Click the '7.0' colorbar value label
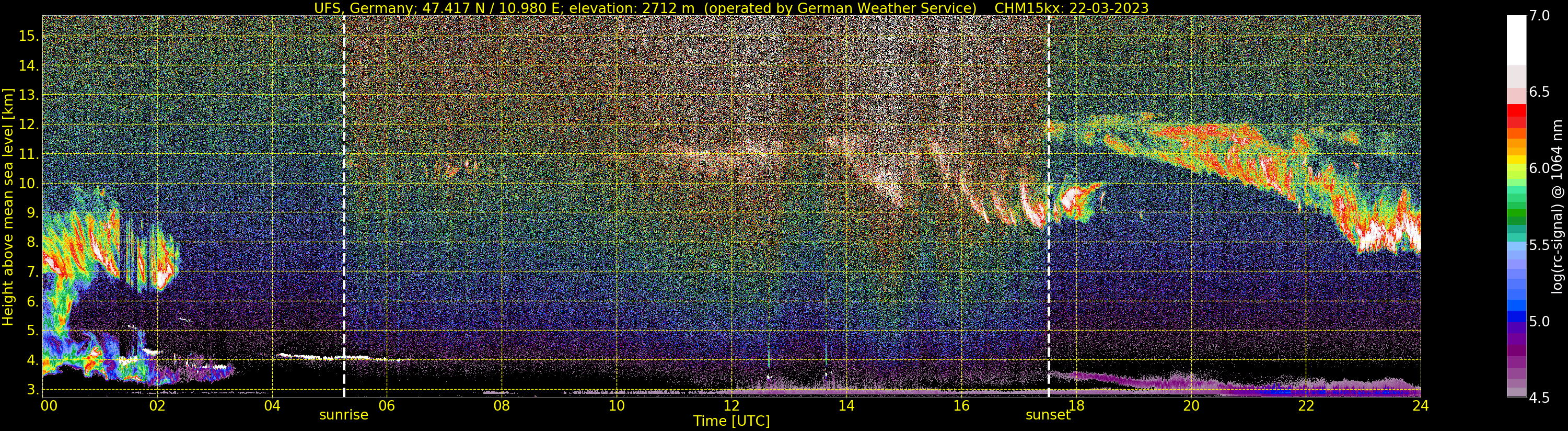This screenshot has width=1568, height=431. pos(1539,16)
